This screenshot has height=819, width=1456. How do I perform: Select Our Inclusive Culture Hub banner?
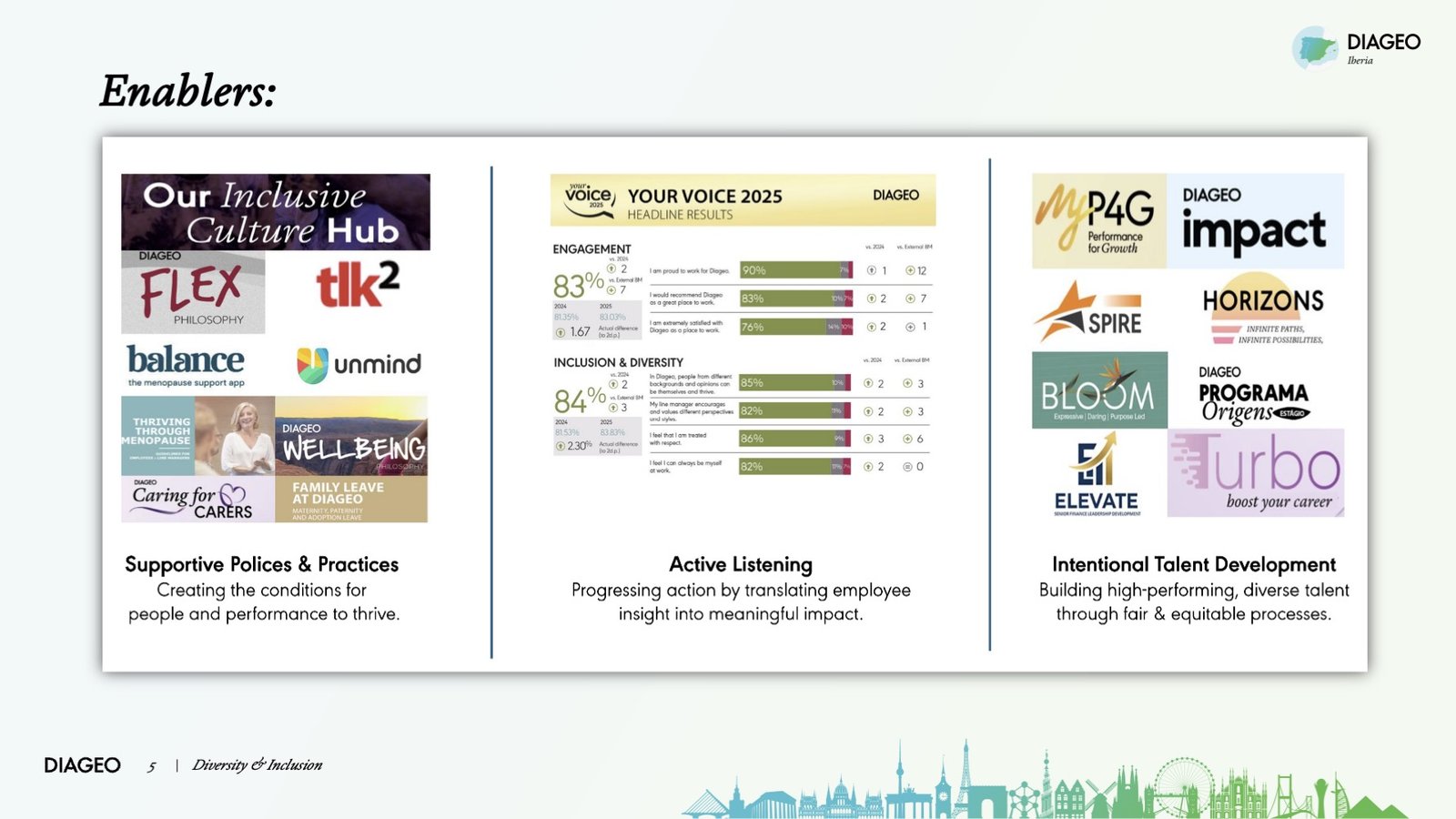(276, 212)
